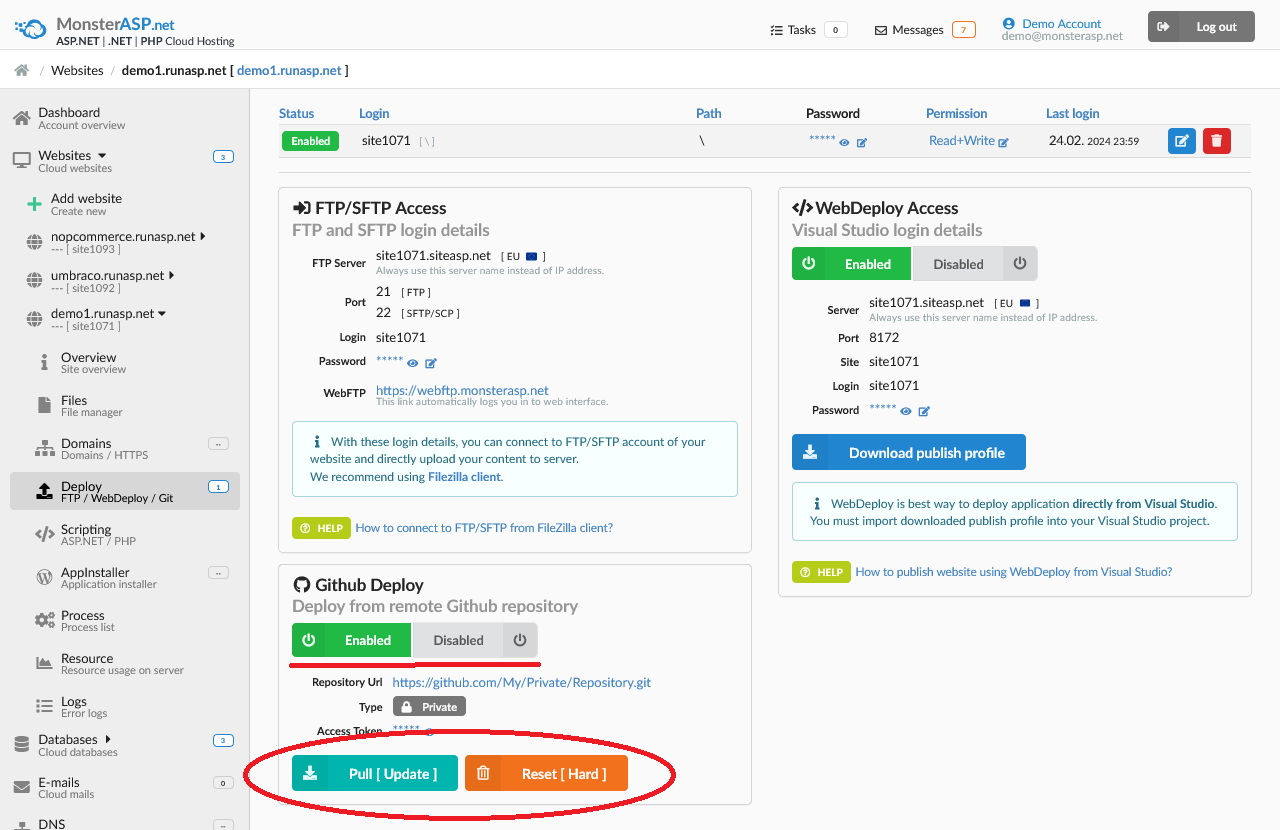
Task: Expand the Websites menu arrow
Action: click(x=102, y=156)
